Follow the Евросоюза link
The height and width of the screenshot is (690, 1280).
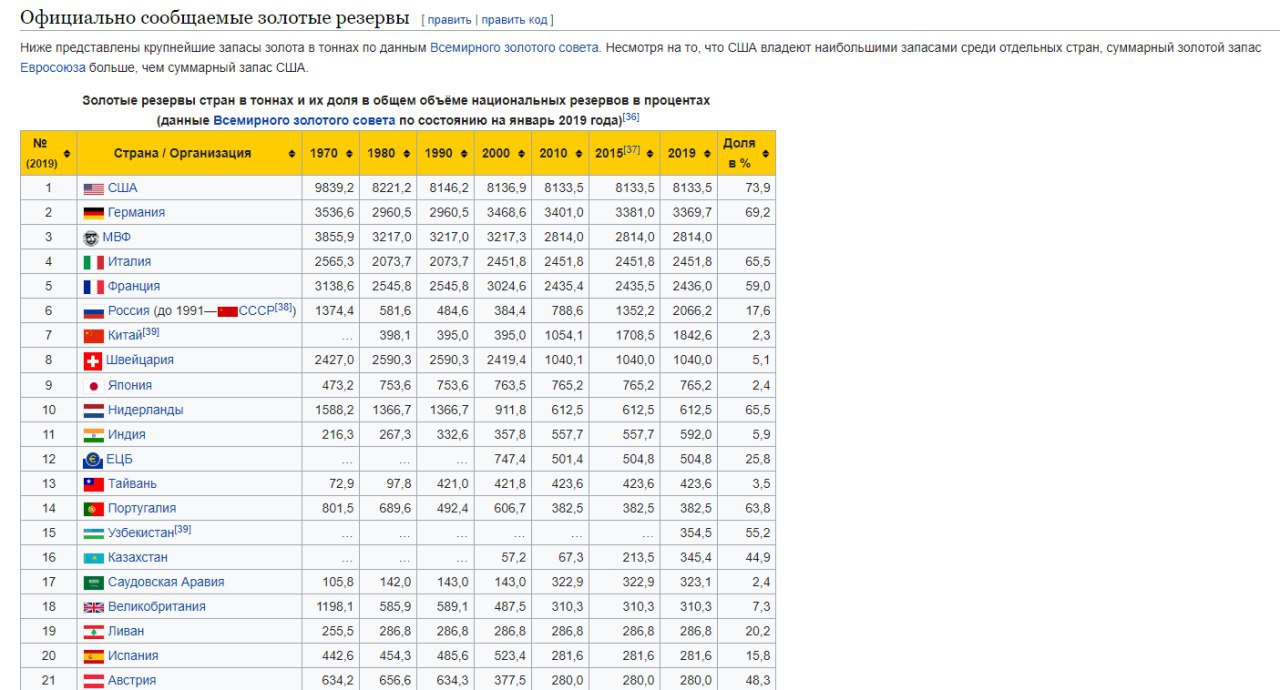pyautogui.click(x=52, y=68)
